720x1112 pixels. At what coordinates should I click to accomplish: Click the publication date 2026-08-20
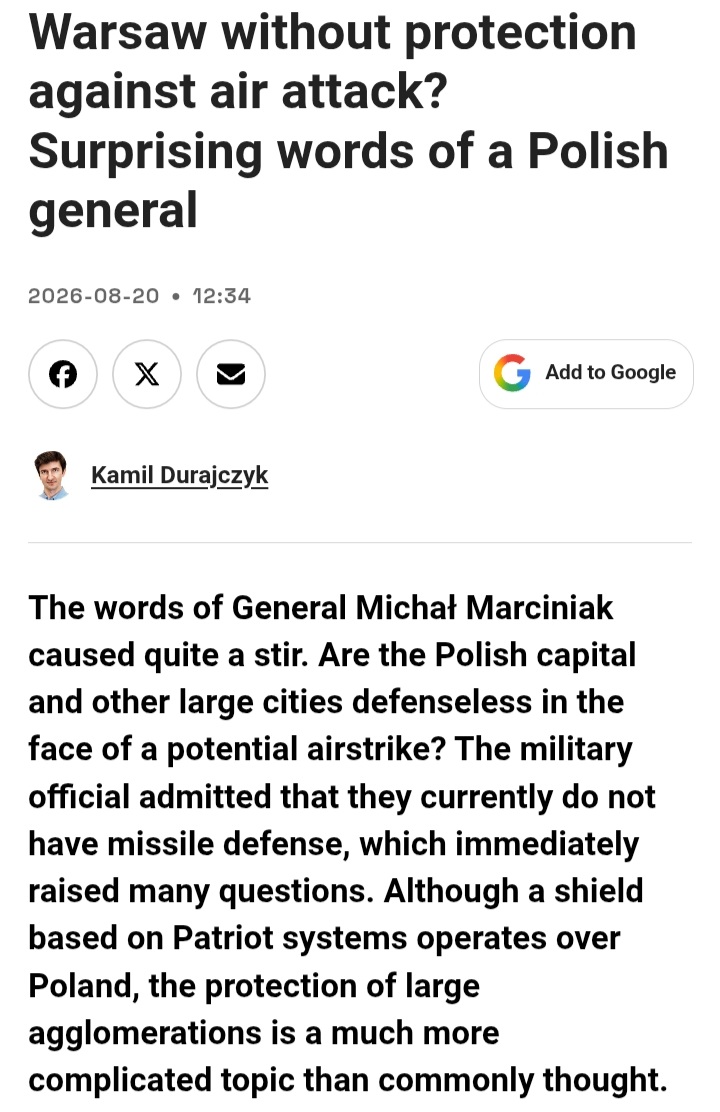pyautogui.click(x=94, y=296)
